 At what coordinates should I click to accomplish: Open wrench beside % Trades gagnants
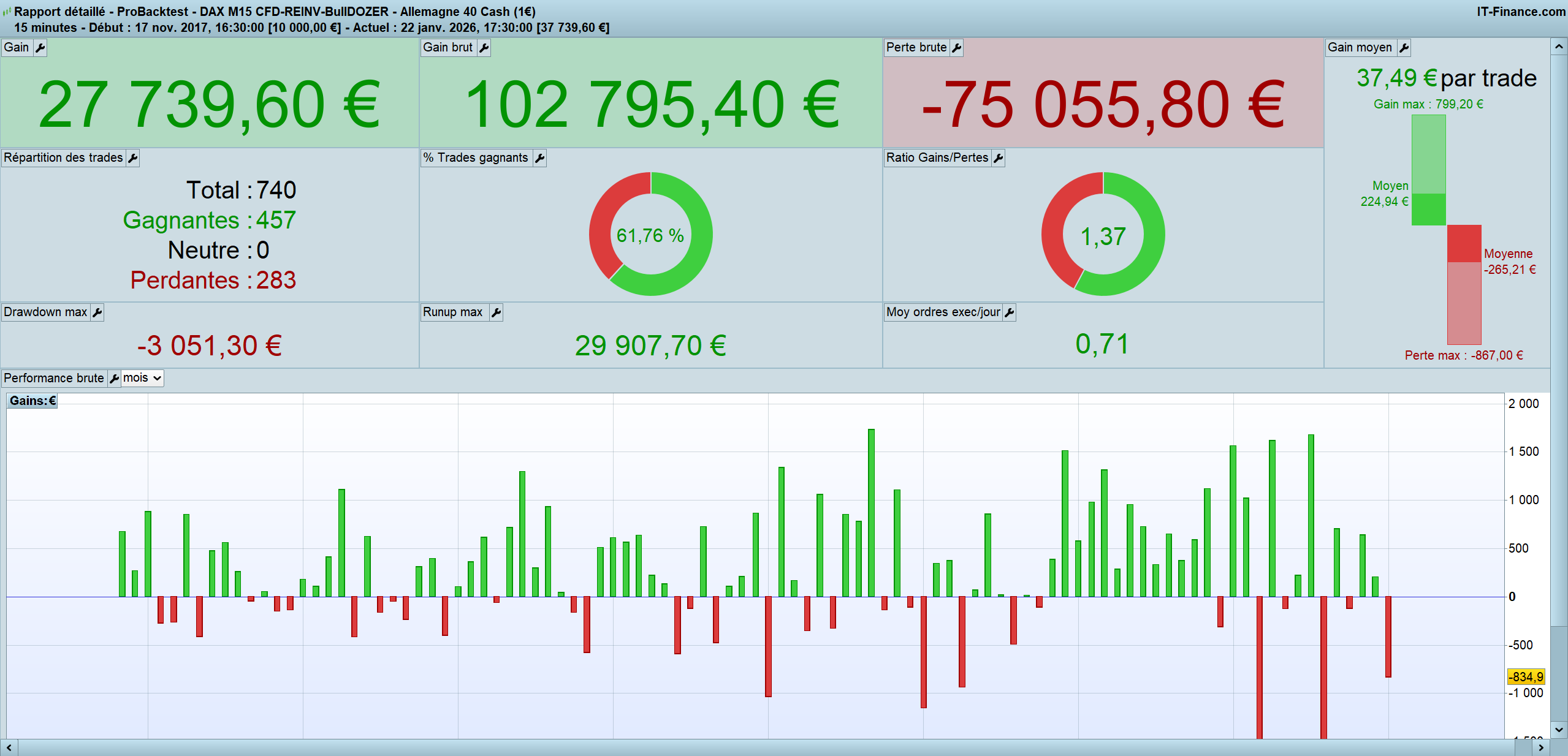pos(539,158)
